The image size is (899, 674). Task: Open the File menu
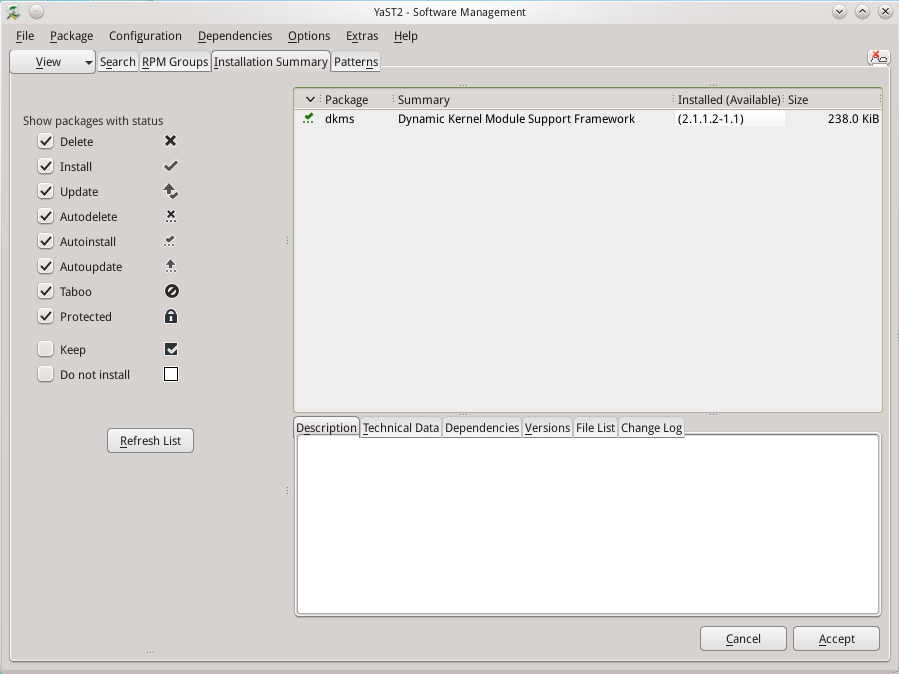pos(25,36)
